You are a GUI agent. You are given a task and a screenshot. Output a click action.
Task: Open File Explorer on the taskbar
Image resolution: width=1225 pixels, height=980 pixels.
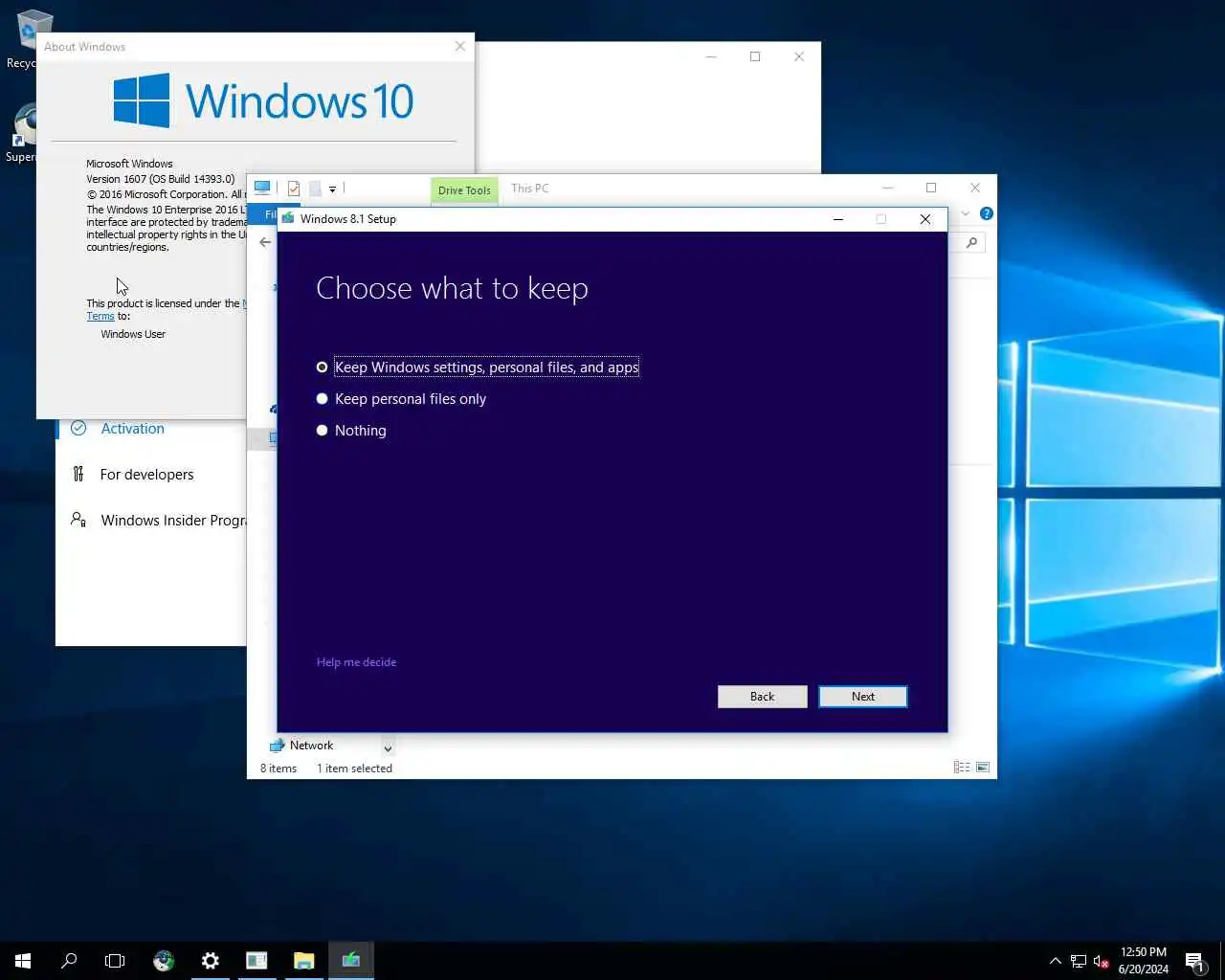click(x=304, y=961)
